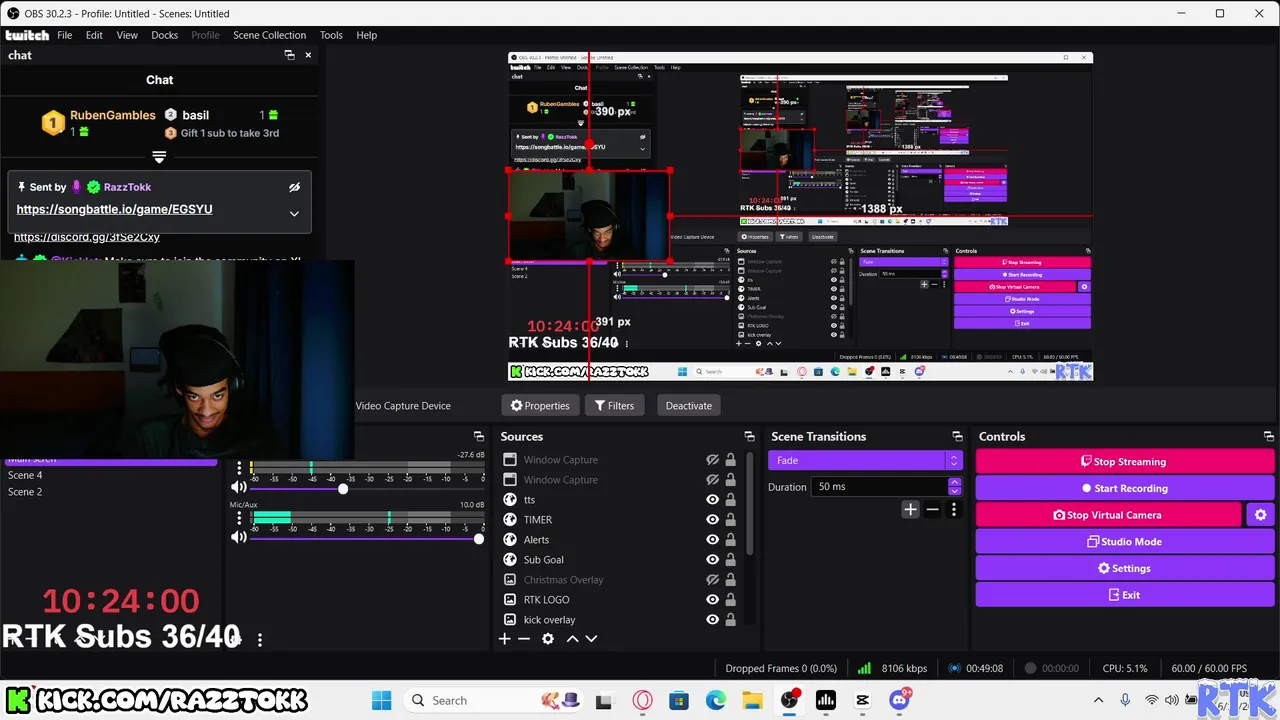The height and width of the screenshot is (720, 1280).
Task: Open source Properties above the docks
Action: point(540,405)
